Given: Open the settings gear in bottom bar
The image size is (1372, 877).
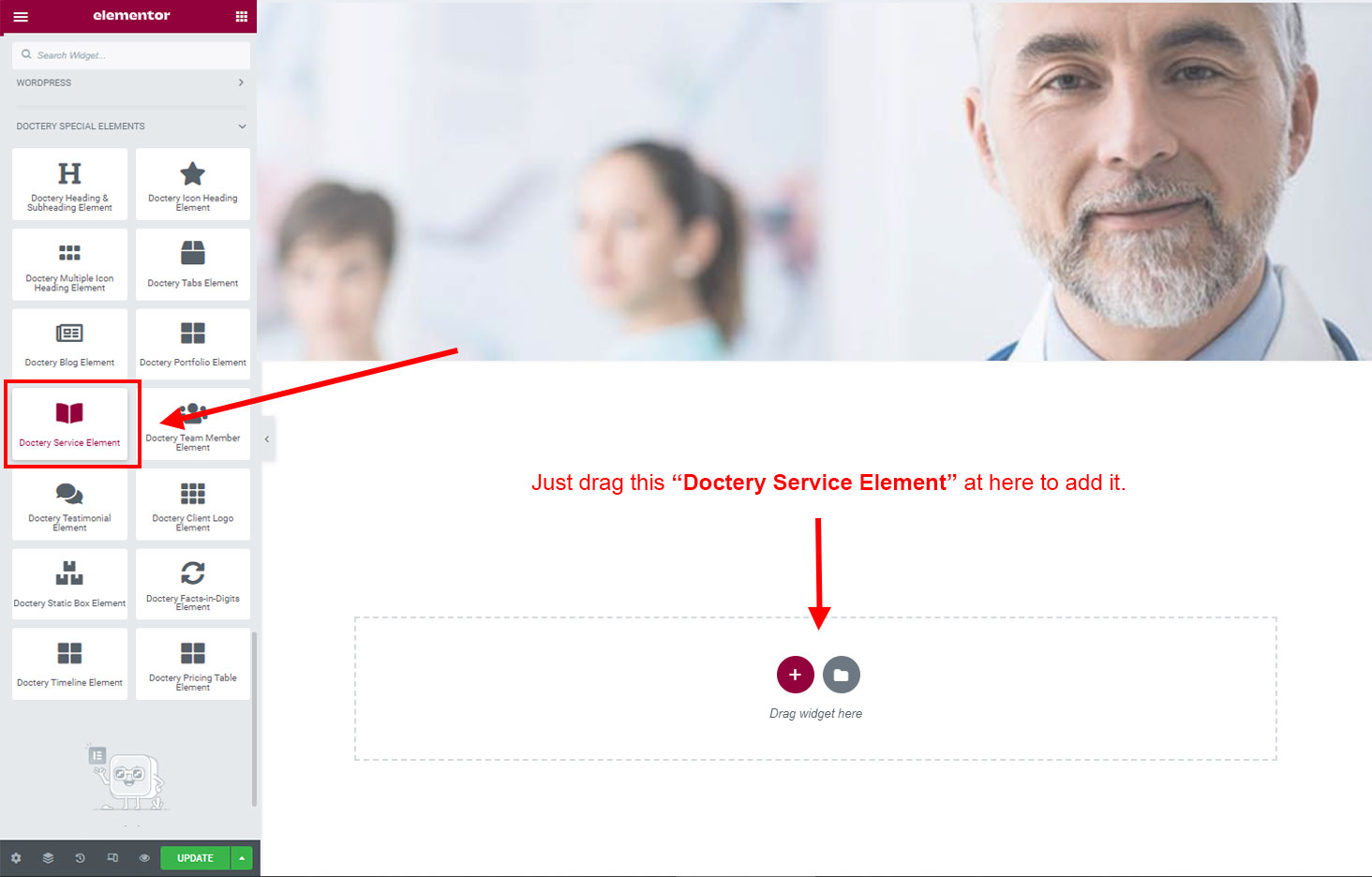Looking at the screenshot, I should [16, 858].
